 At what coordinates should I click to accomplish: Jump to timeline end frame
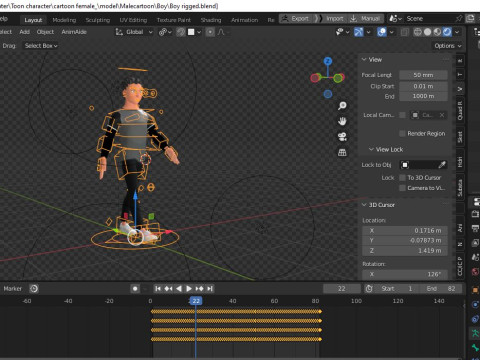pos(210,289)
